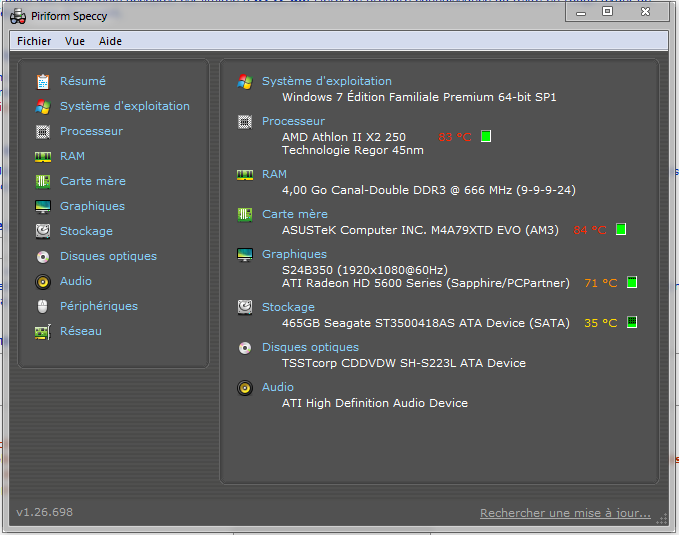This screenshot has height=536, width=679.
Task: Click the 83 °C processor temperature
Action: 455,137
